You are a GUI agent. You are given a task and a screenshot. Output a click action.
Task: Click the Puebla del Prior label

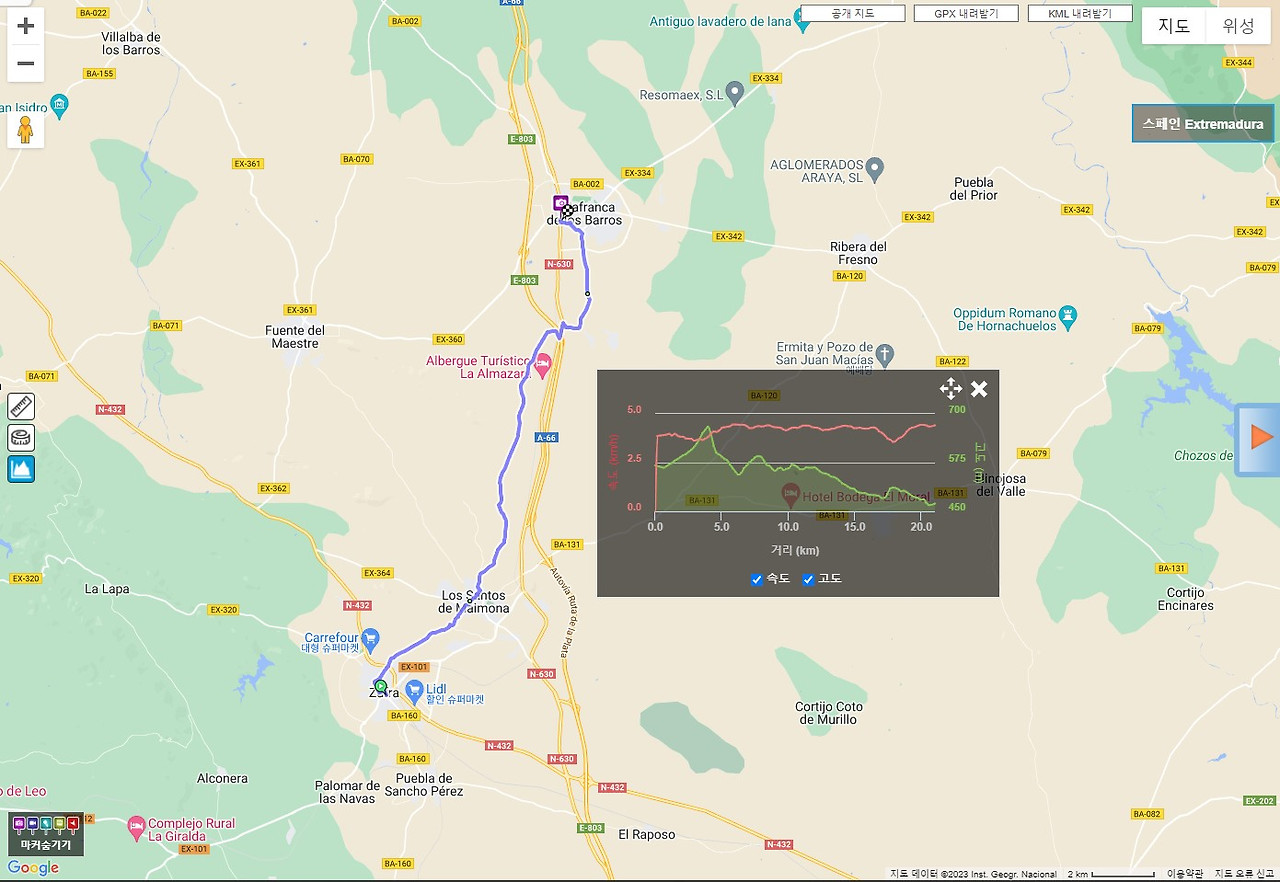[974, 189]
